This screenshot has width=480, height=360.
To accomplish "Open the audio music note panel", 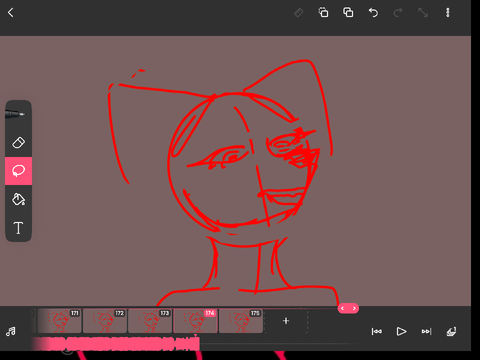I will pyautogui.click(x=11, y=331).
